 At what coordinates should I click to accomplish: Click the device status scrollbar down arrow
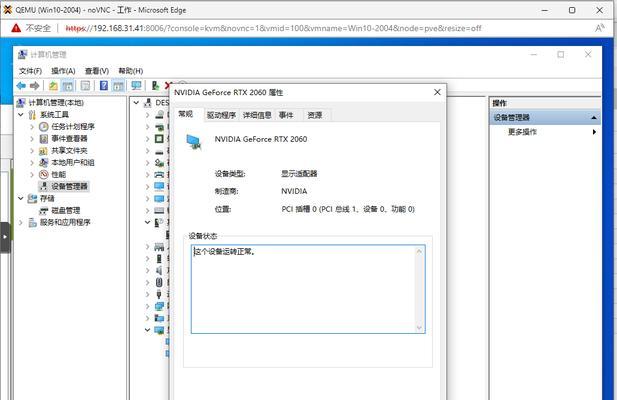point(419,328)
